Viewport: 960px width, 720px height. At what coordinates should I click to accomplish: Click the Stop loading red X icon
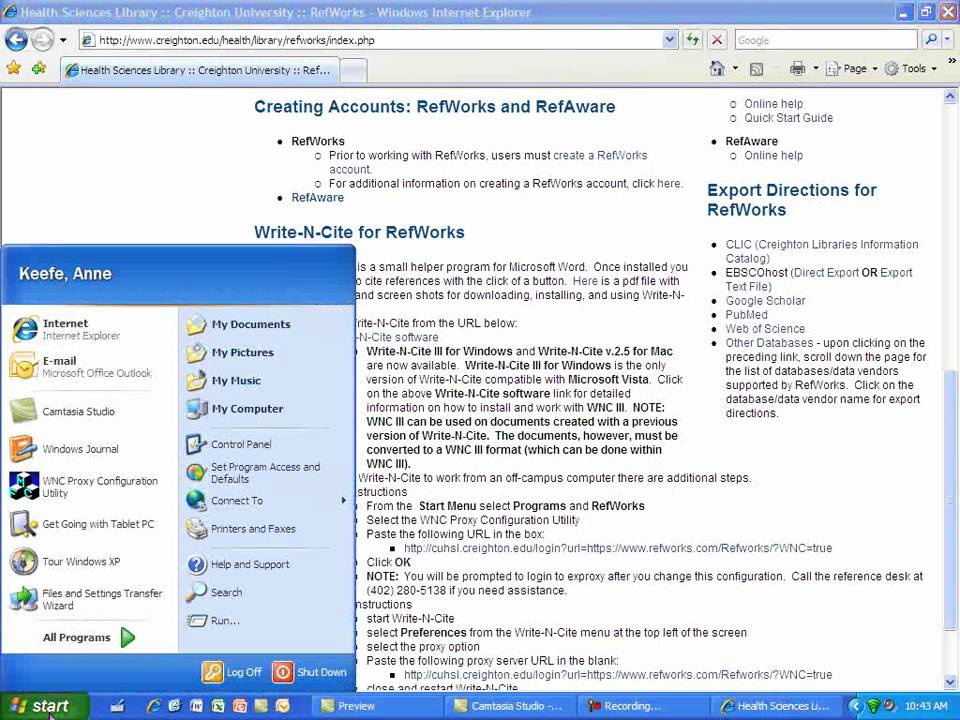[x=716, y=40]
